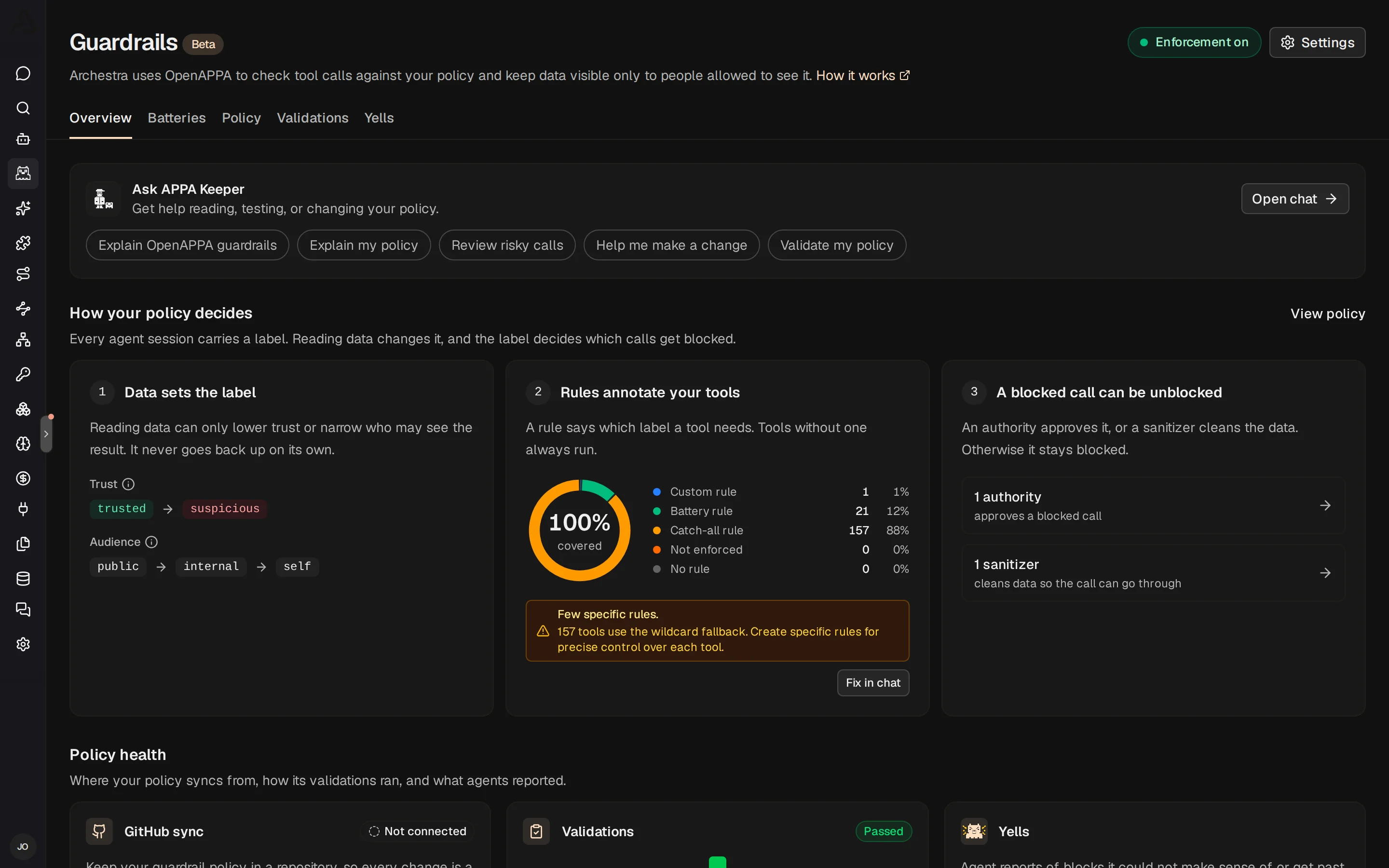1389x868 pixels.
Task: Toggle the Enforcement on switch
Action: (1194, 42)
